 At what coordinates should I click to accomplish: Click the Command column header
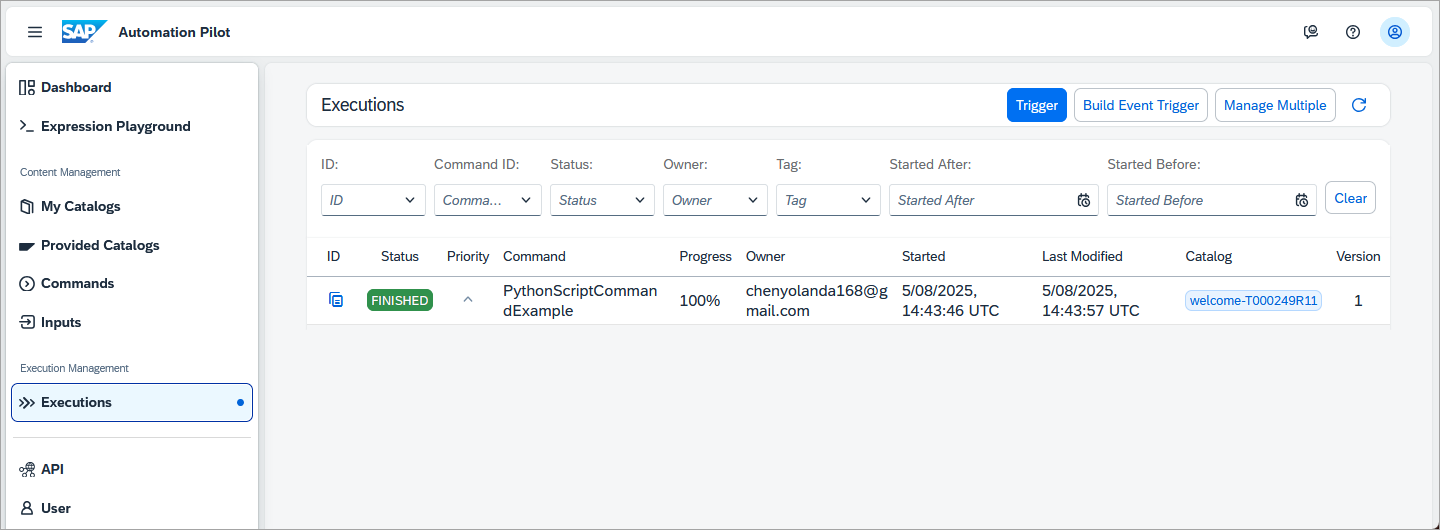(x=534, y=256)
